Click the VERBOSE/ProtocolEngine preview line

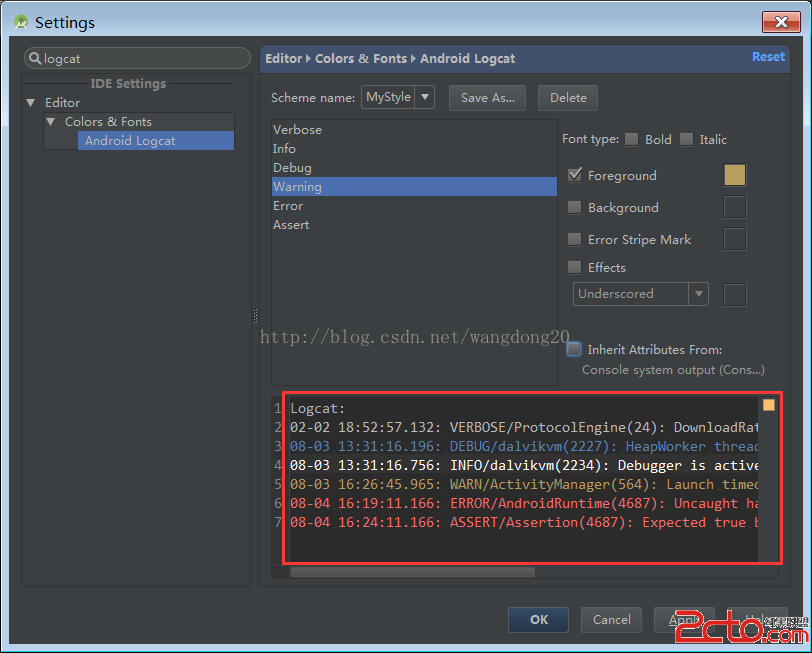[x=524, y=427]
